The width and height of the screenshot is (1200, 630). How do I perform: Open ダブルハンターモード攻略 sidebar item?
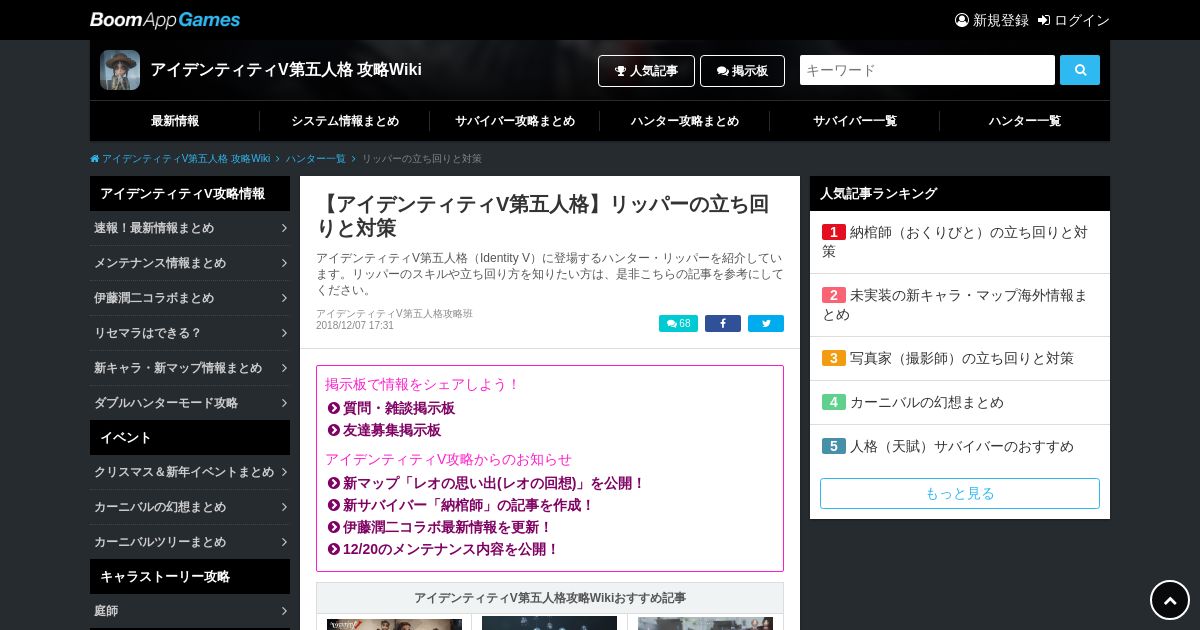point(190,403)
